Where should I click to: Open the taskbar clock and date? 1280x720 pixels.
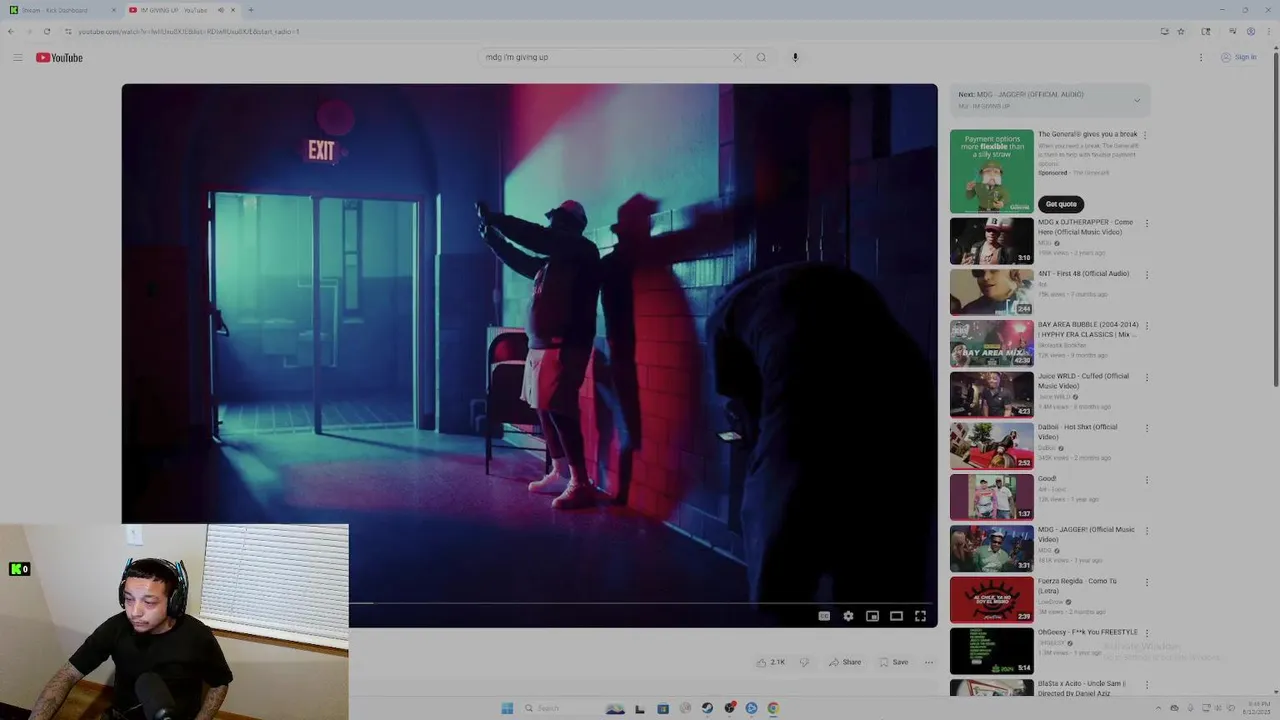coord(1257,708)
